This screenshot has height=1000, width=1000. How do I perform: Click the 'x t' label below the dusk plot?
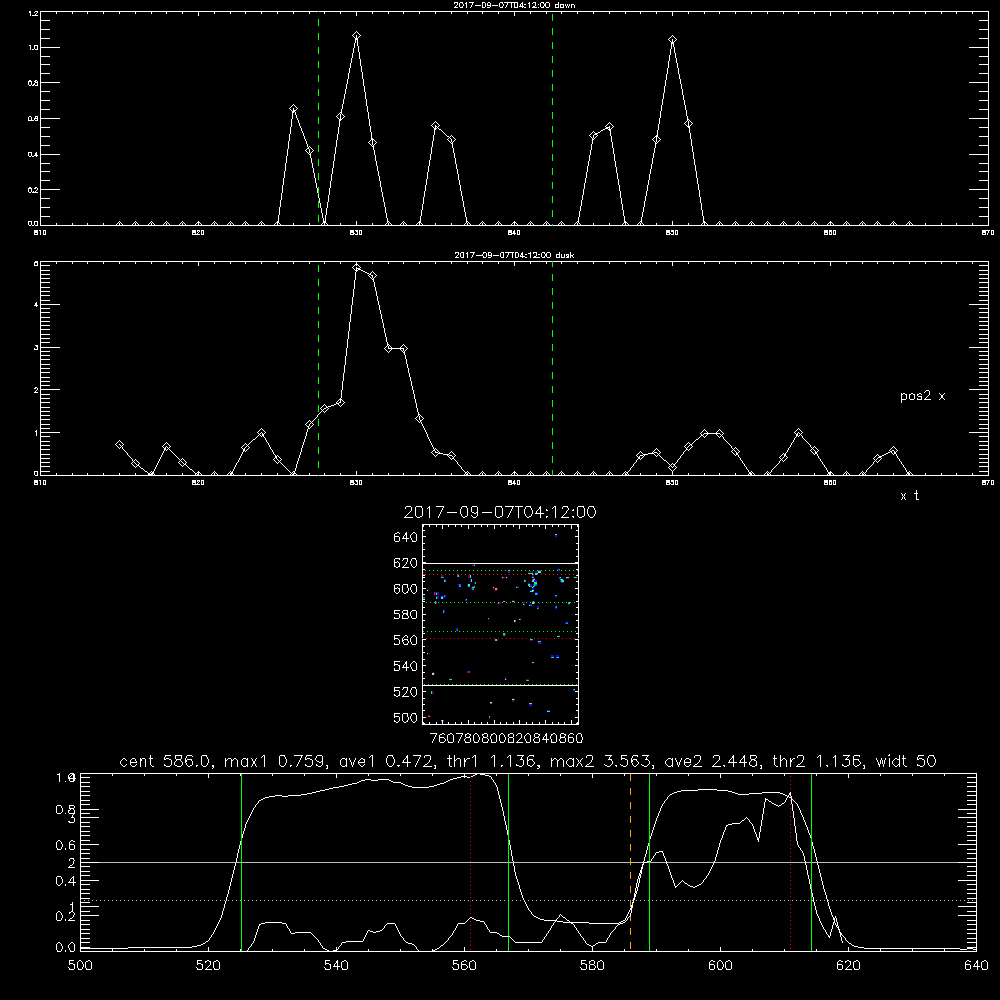pyautogui.click(x=909, y=496)
